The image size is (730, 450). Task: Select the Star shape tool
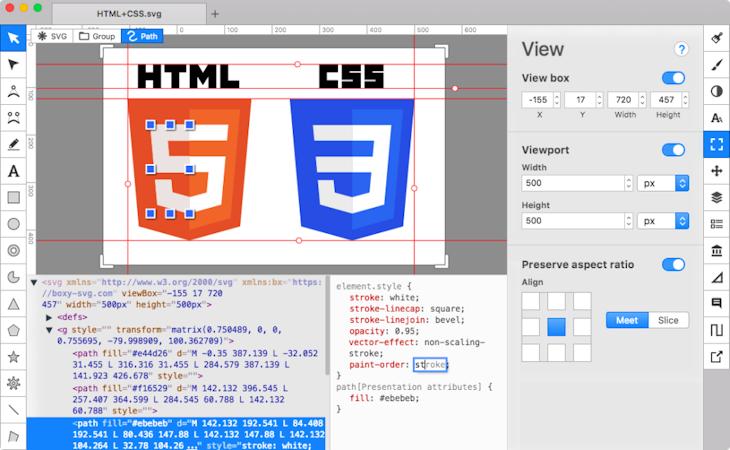(13, 357)
